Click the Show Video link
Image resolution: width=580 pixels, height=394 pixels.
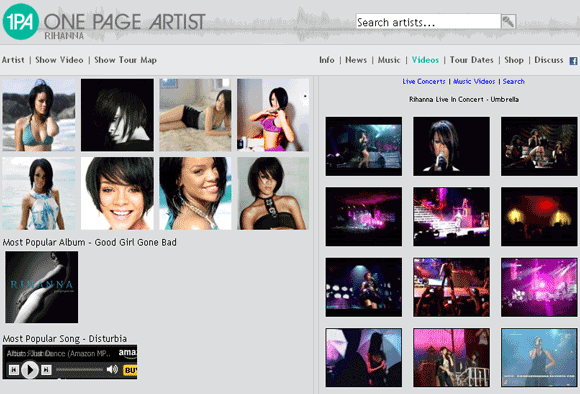point(59,60)
